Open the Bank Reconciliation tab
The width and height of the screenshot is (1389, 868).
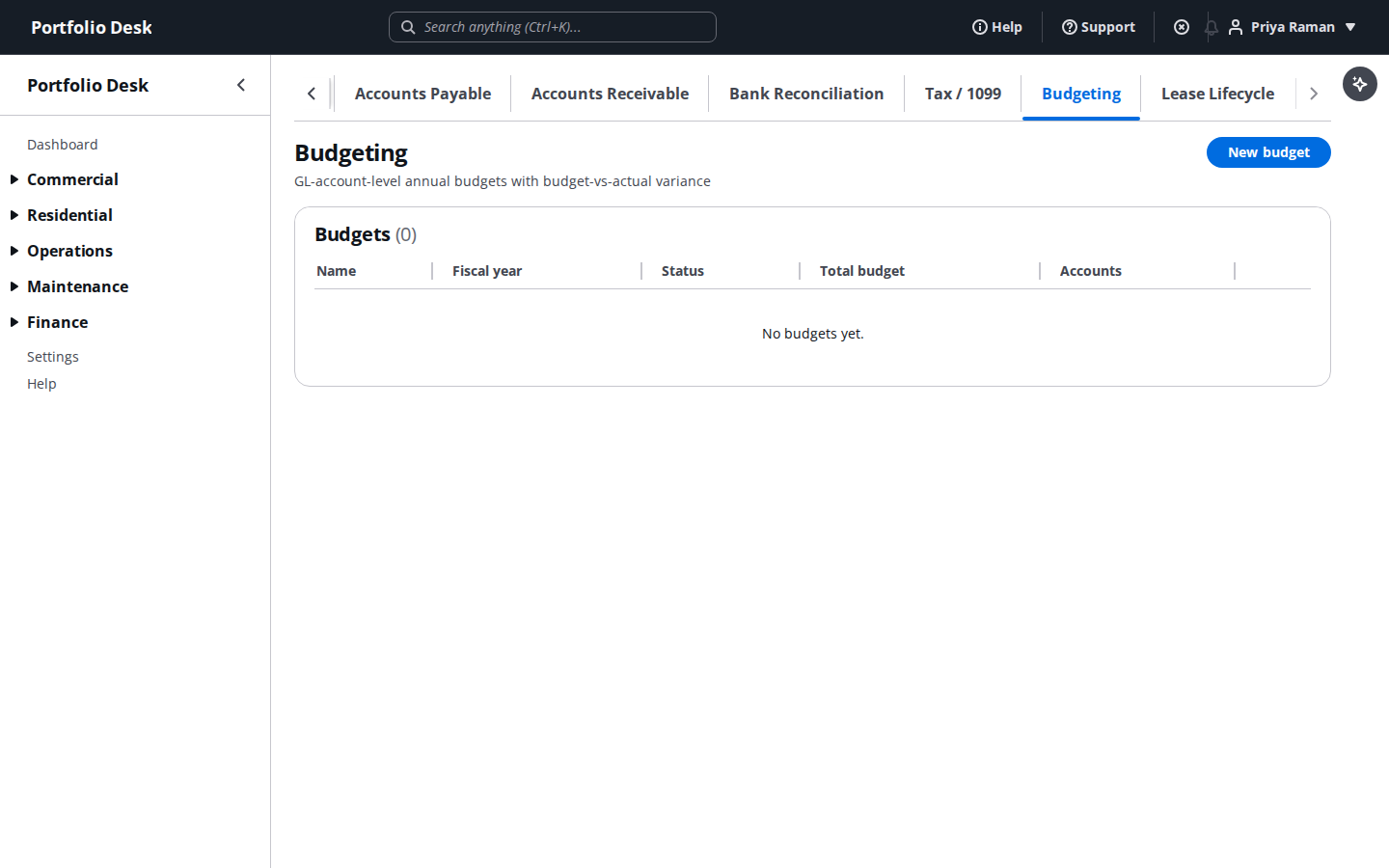[806, 94]
